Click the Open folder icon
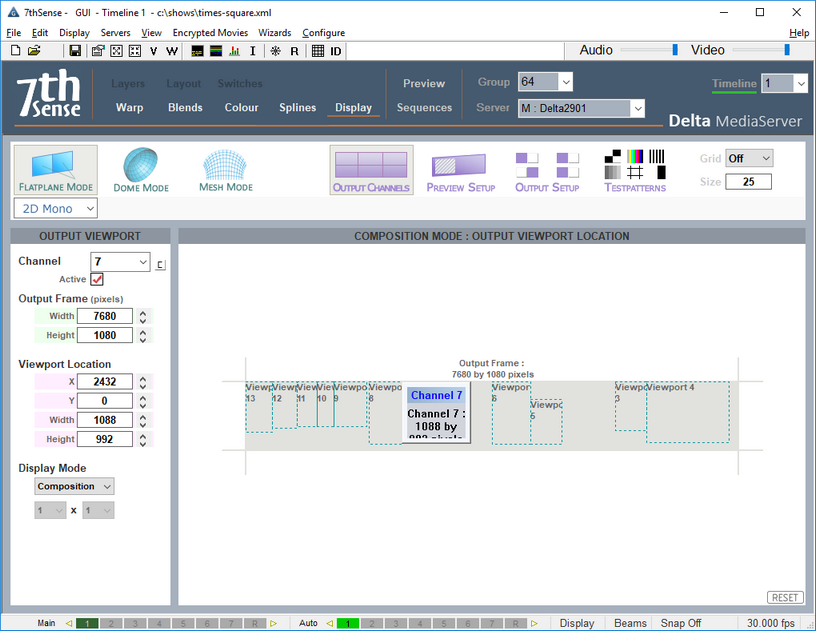This screenshot has width=816, height=631. click(34, 50)
